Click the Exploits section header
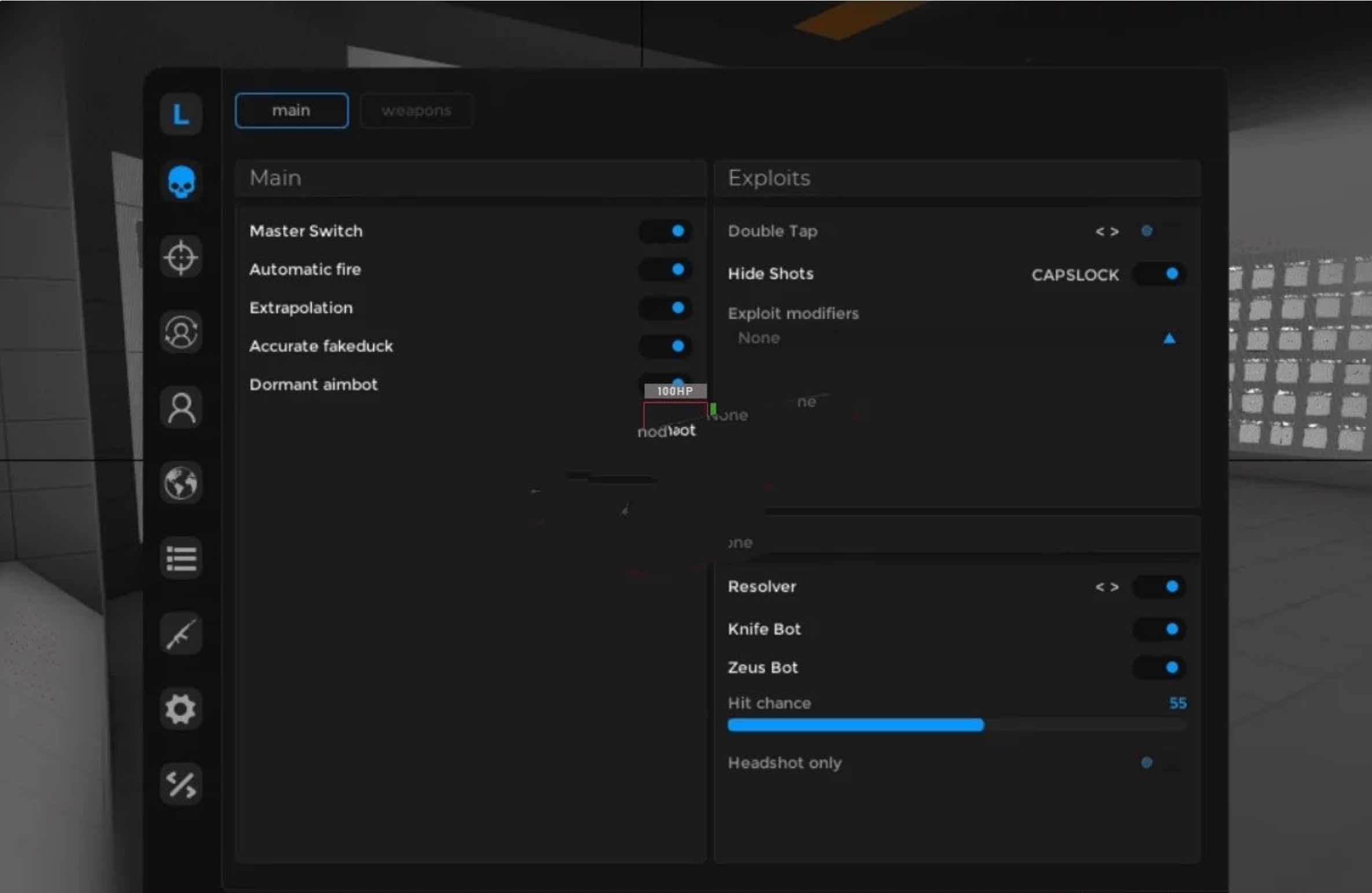The width and height of the screenshot is (1372, 893). pos(957,178)
